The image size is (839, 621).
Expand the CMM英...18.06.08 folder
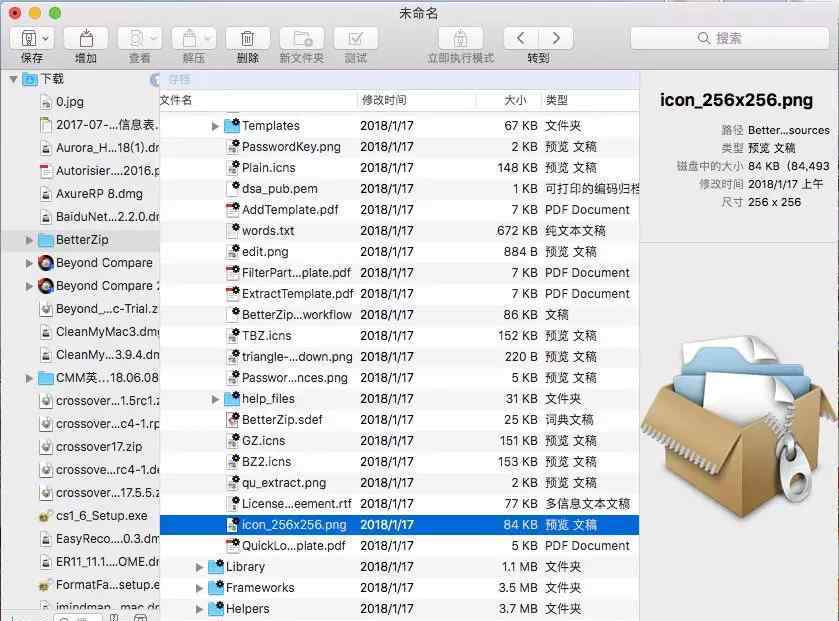pyautogui.click(x=29, y=378)
